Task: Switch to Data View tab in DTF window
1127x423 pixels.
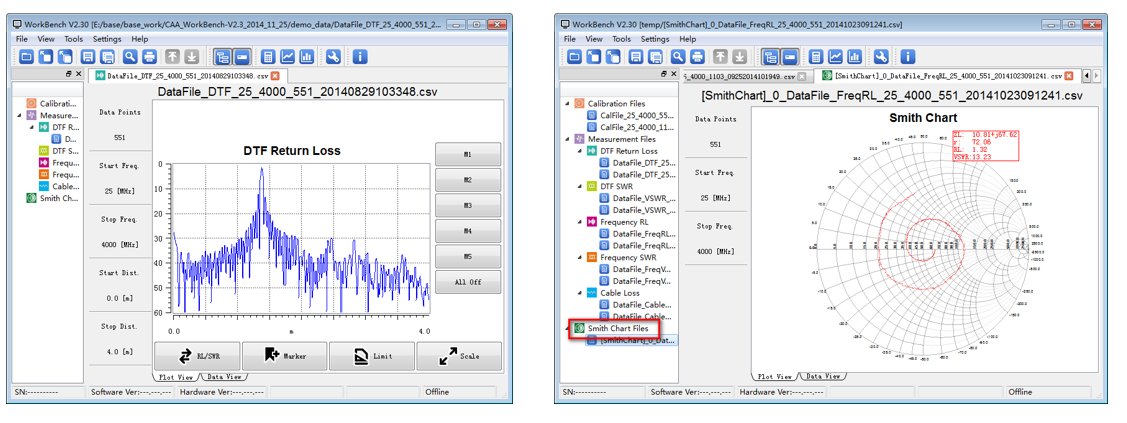Action: tap(224, 376)
